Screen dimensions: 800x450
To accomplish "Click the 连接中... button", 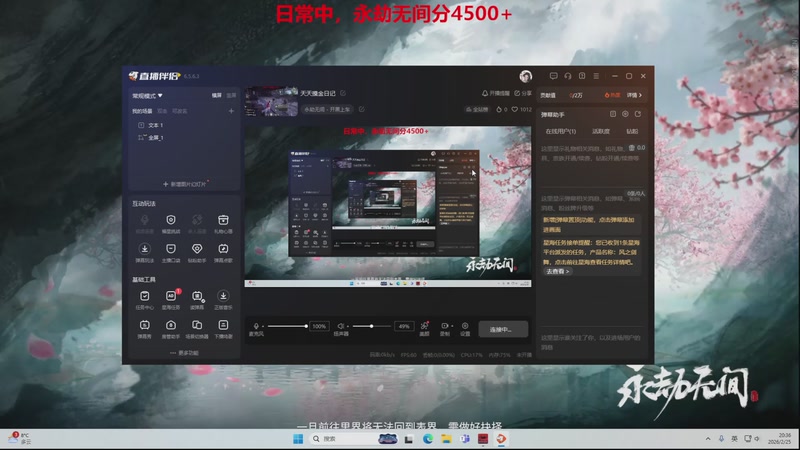I will (503, 330).
